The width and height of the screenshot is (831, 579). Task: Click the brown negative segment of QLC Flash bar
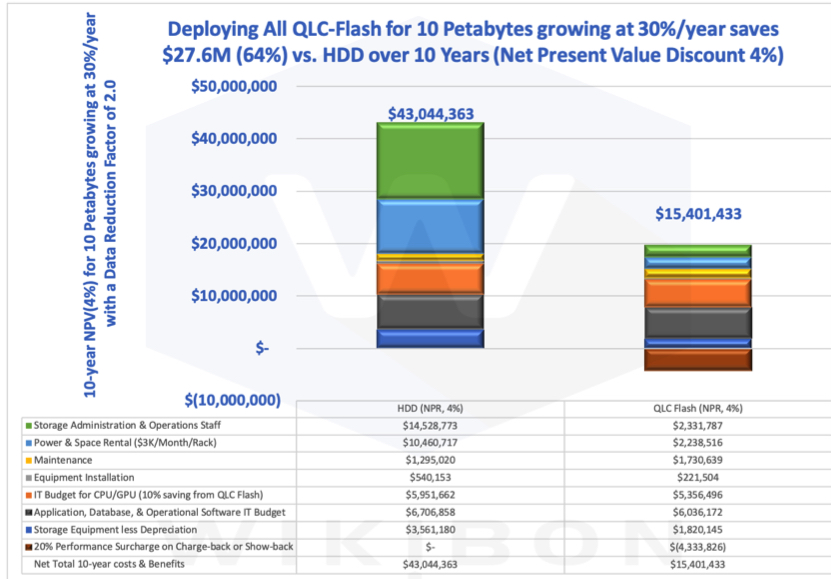[x=698, y=360]
